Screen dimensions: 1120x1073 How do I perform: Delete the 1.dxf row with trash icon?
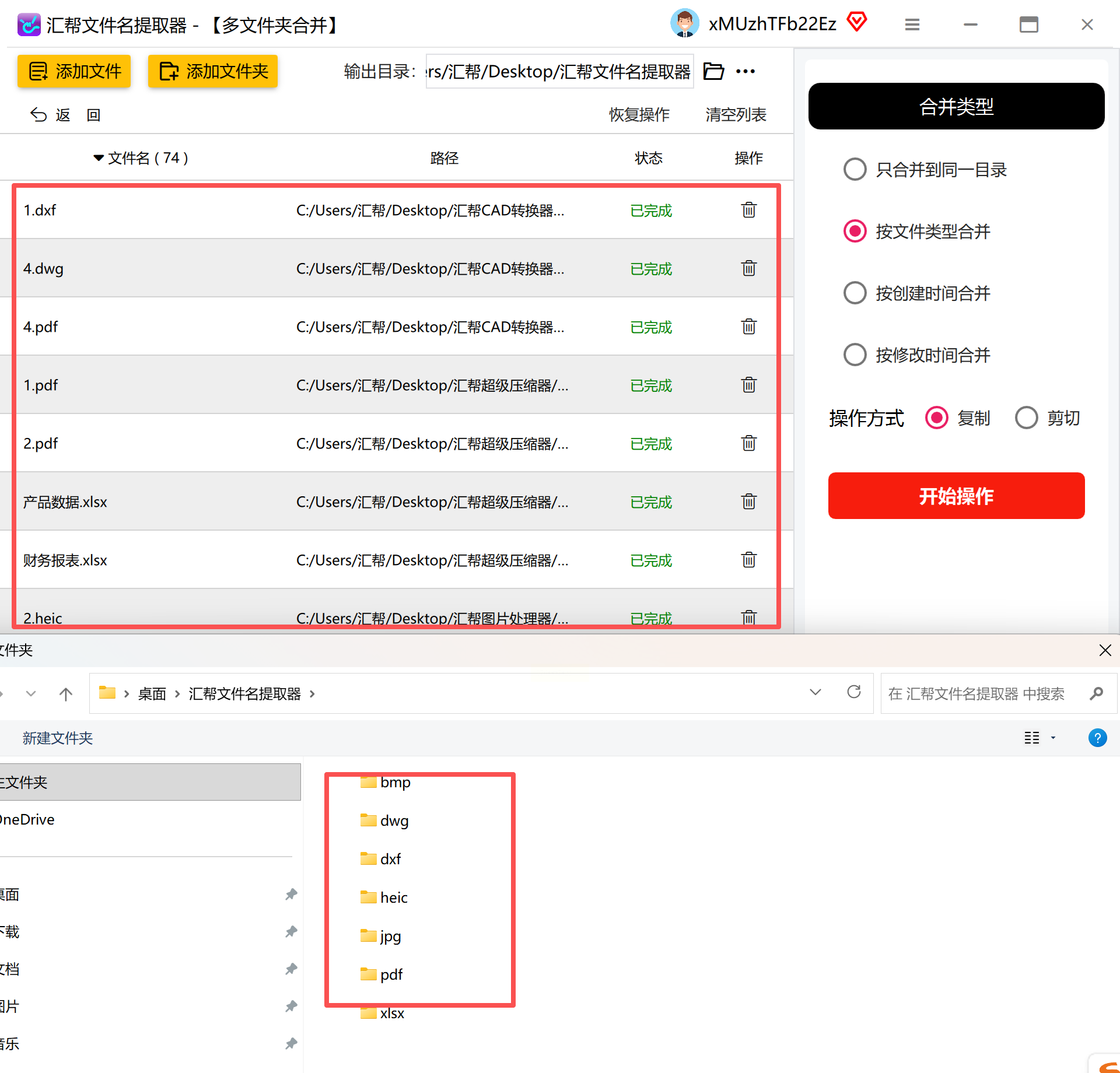pos(748,210)
